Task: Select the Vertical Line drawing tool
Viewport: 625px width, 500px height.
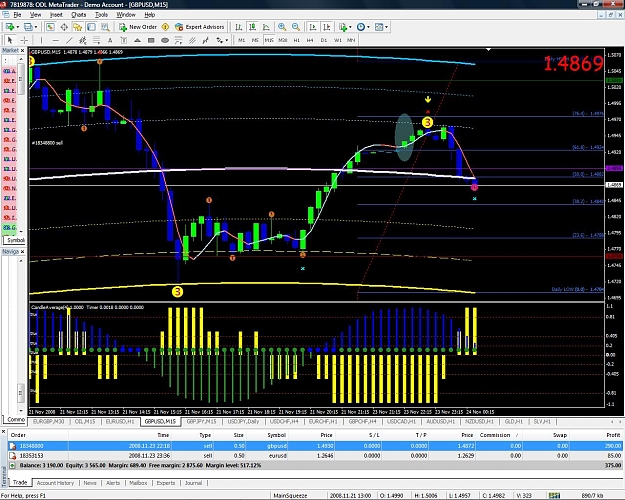Action: [41, 40]
